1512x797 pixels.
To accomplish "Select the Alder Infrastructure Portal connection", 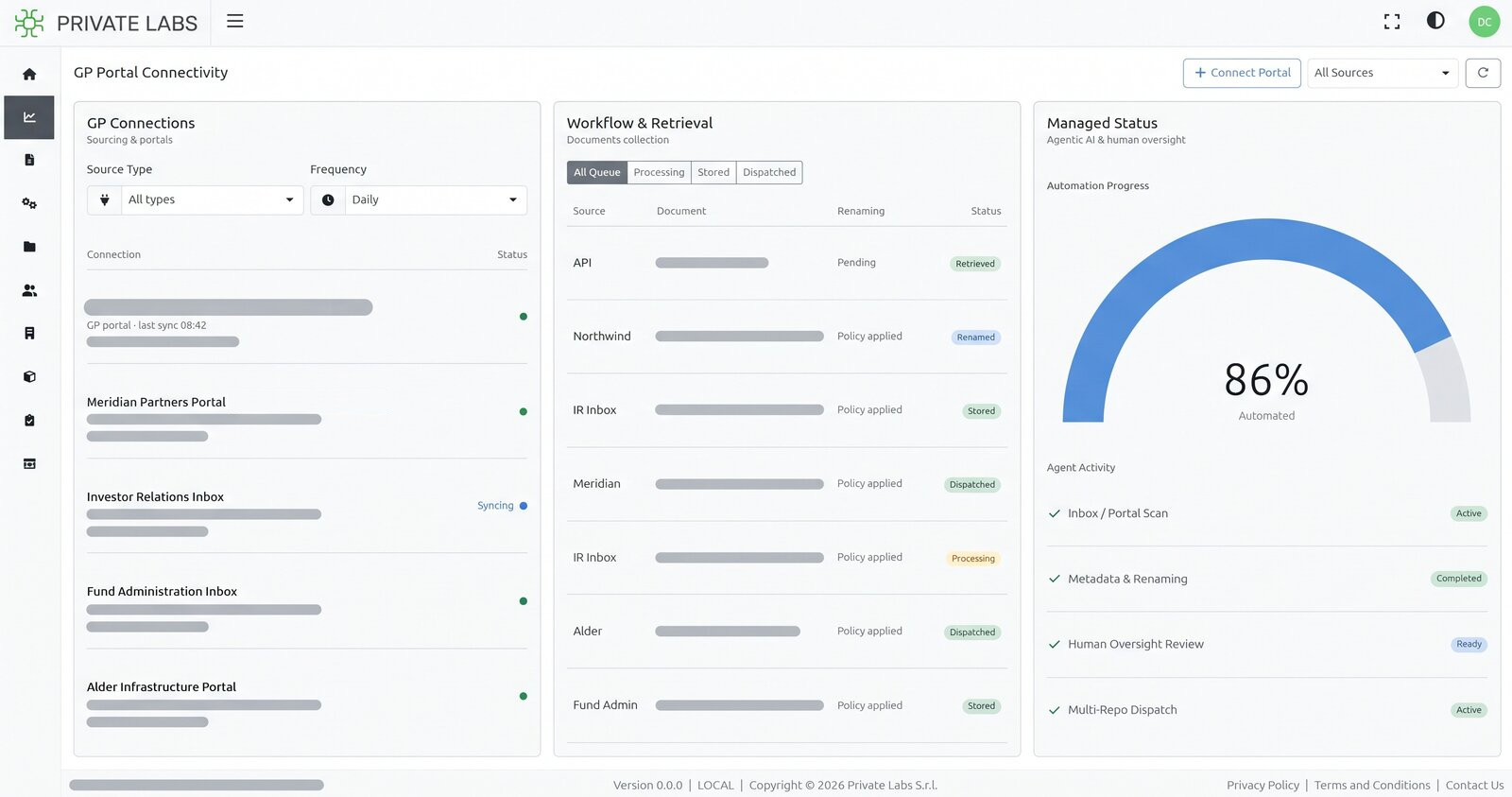I will coord(307,697).
